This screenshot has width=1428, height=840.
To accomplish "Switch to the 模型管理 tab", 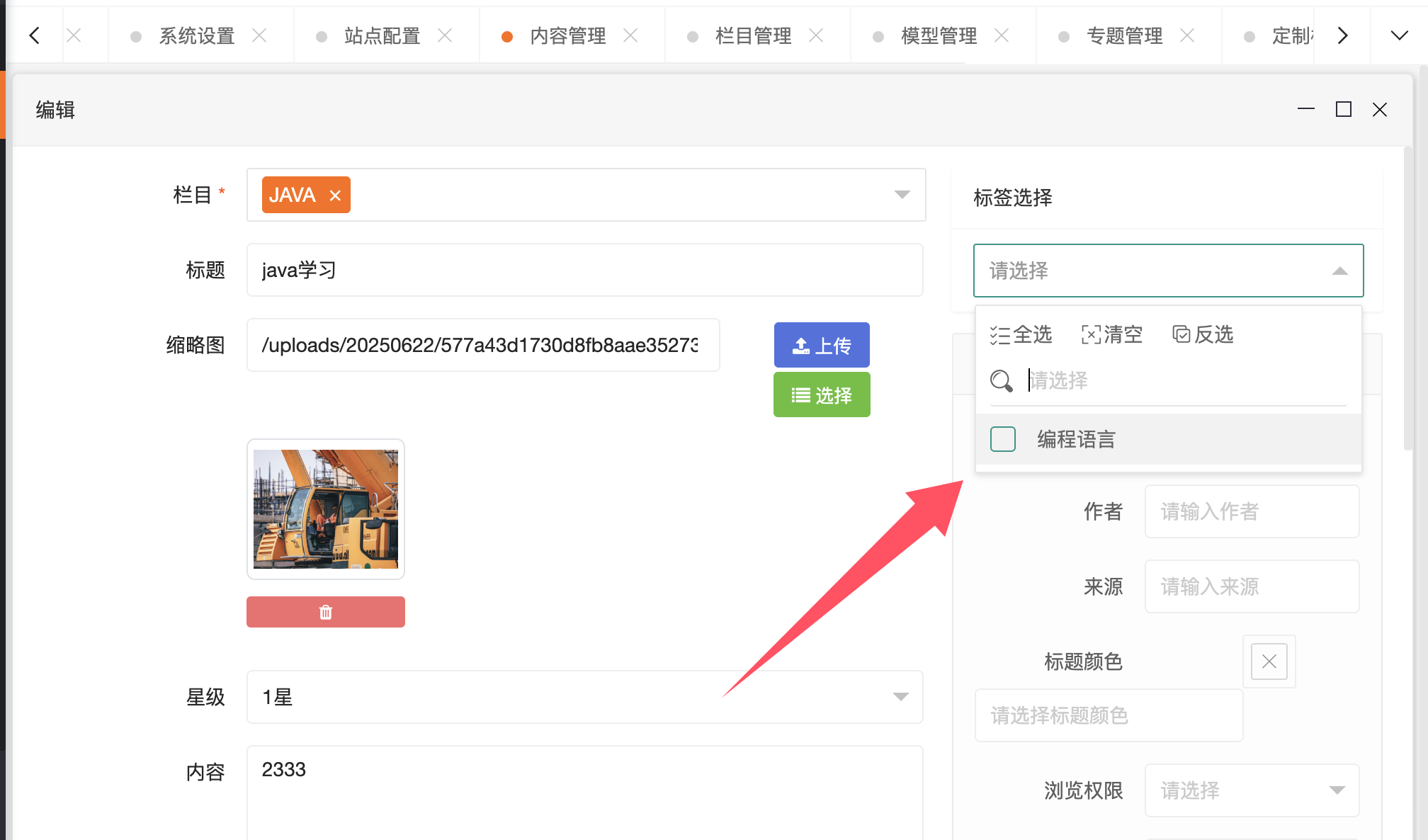I will pyautogui.click(x=939, y=35).
